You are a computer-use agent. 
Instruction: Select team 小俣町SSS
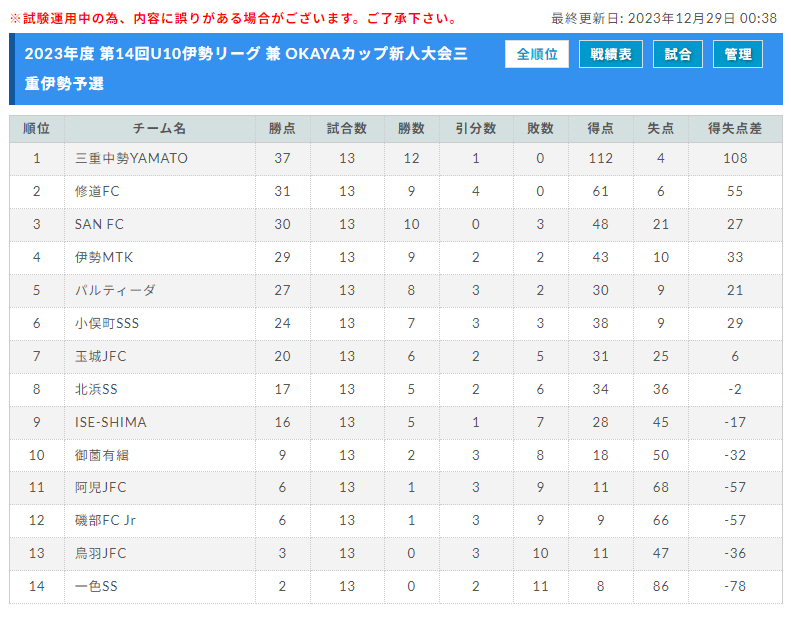point(106,323)
